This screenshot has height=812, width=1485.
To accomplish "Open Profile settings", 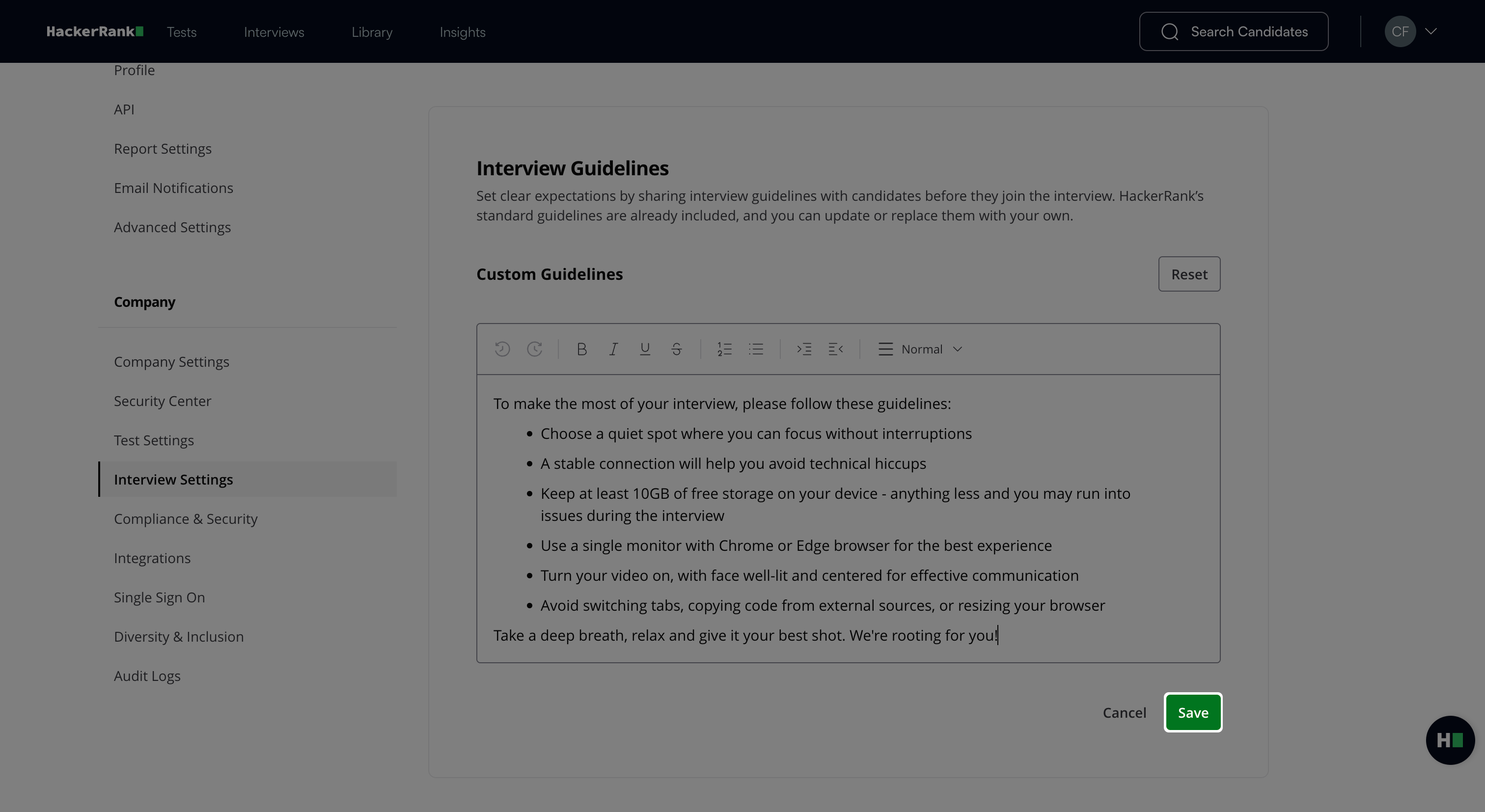I will [x=135, y=70].
